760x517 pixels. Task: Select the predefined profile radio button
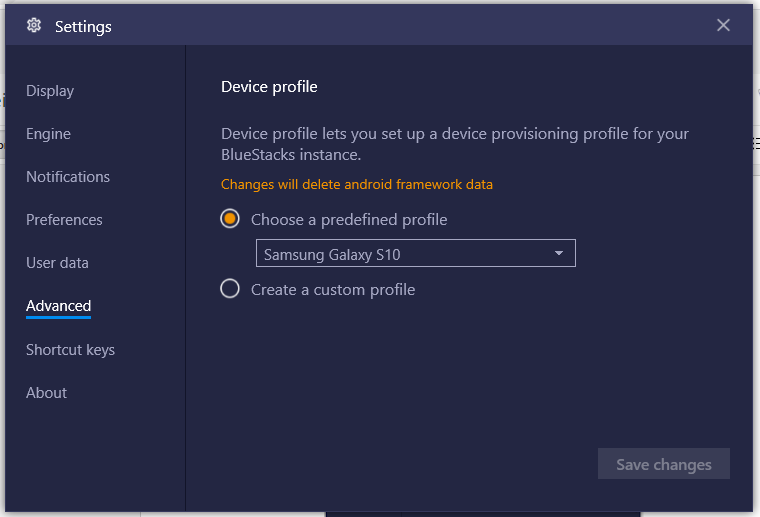(230, 219)
